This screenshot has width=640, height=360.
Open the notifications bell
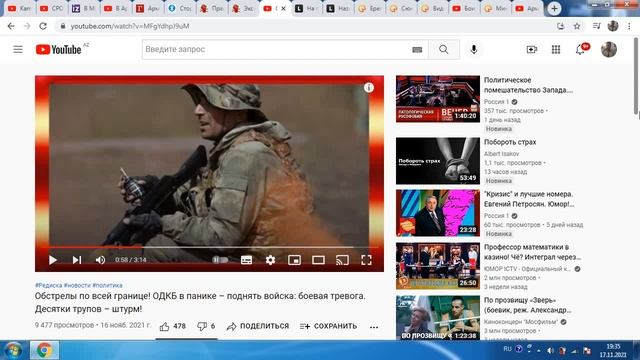point(580,49)
